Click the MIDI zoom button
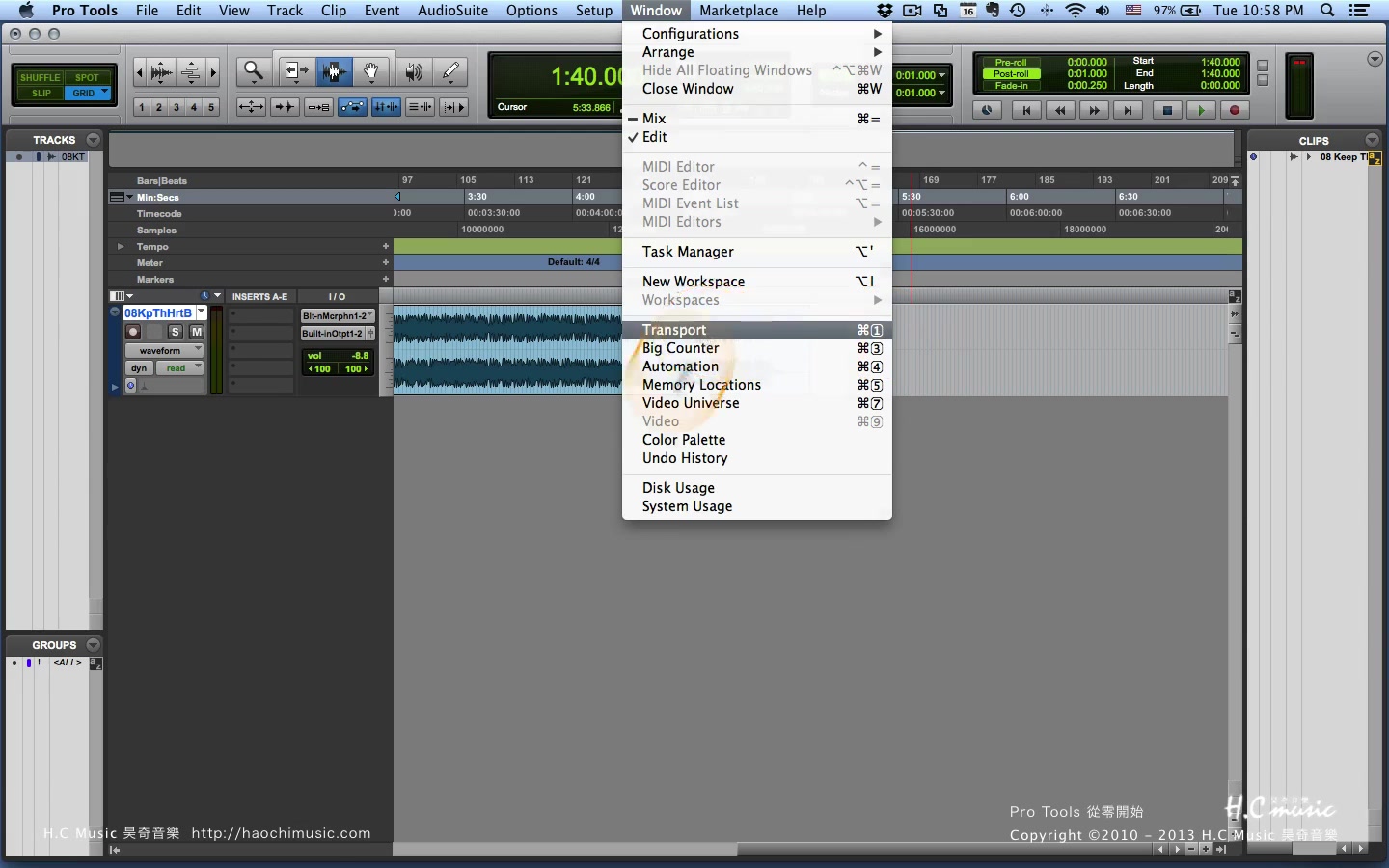The height and width of the screenshot is (868, 1389). click(x=191, y=72)
